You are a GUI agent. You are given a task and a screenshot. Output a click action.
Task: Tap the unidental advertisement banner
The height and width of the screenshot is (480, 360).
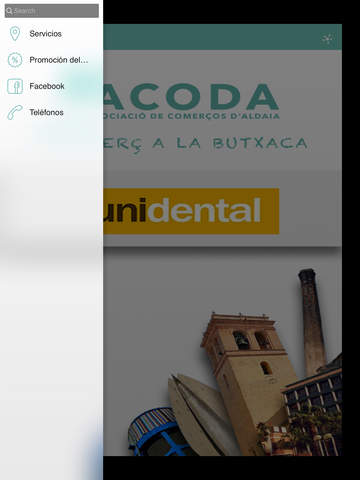click(191, 211)
